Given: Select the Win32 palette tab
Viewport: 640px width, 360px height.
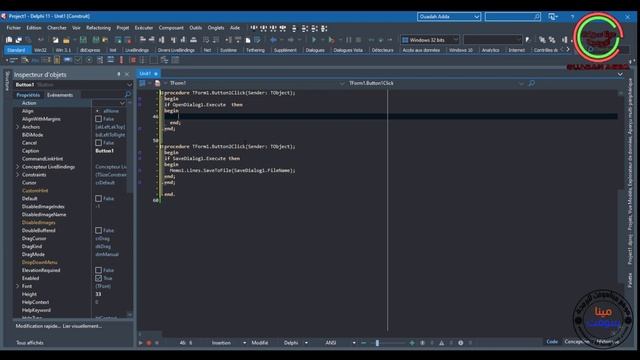Looking at the screenshot, I should click(40, 50).
